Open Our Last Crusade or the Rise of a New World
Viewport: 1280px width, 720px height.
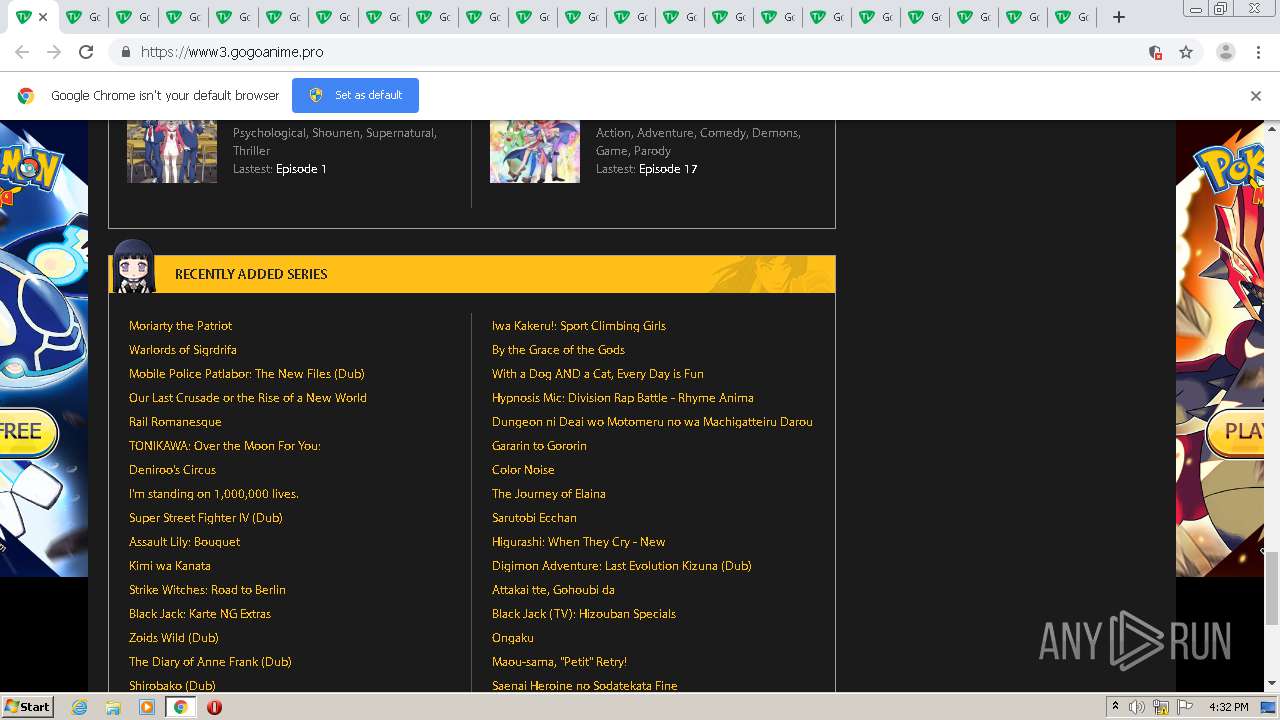[x=248, y=398]
